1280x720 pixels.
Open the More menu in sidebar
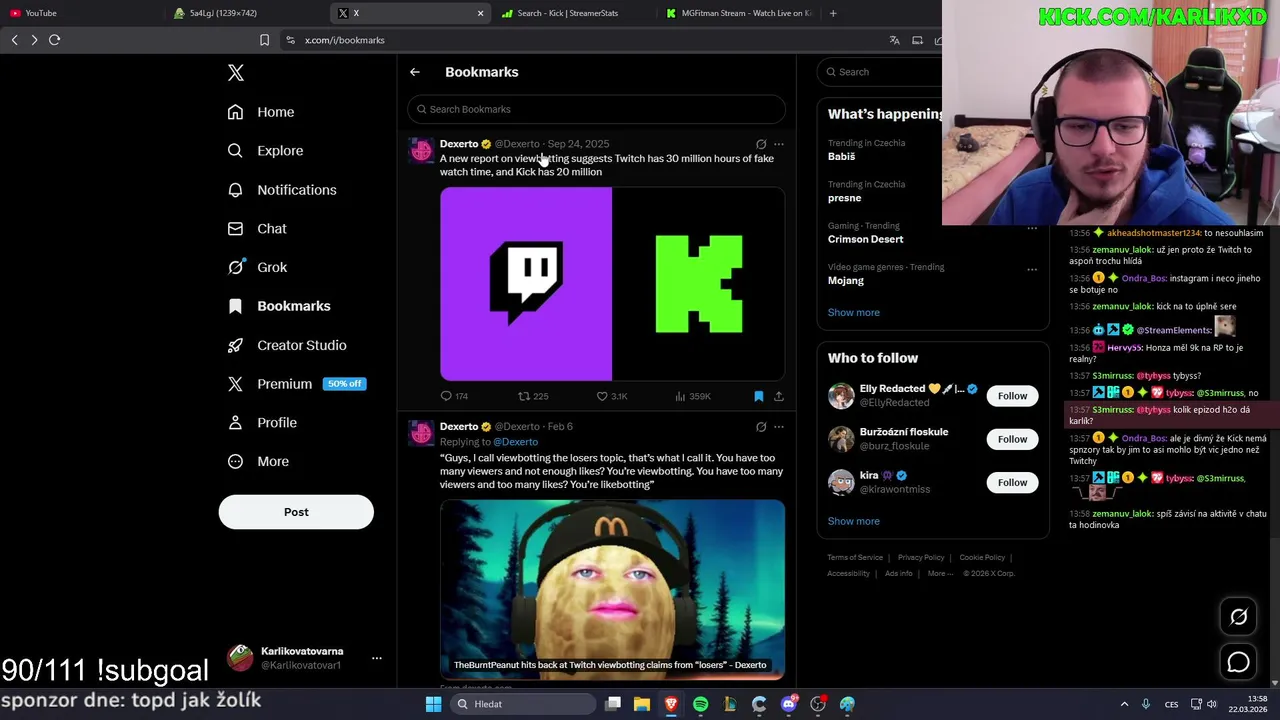click(x=258, y=462)
